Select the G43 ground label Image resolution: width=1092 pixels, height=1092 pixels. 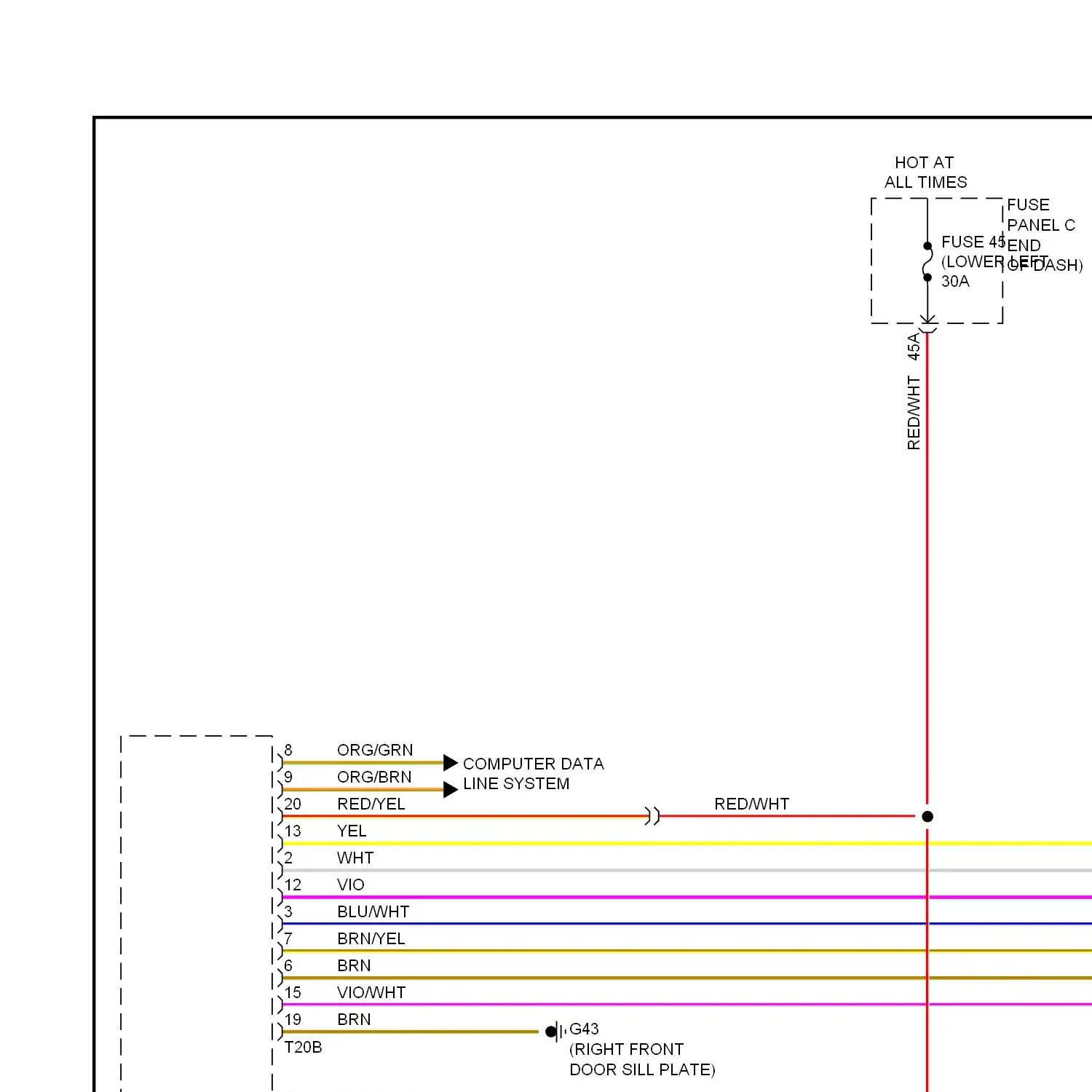tap(584, 1029)
